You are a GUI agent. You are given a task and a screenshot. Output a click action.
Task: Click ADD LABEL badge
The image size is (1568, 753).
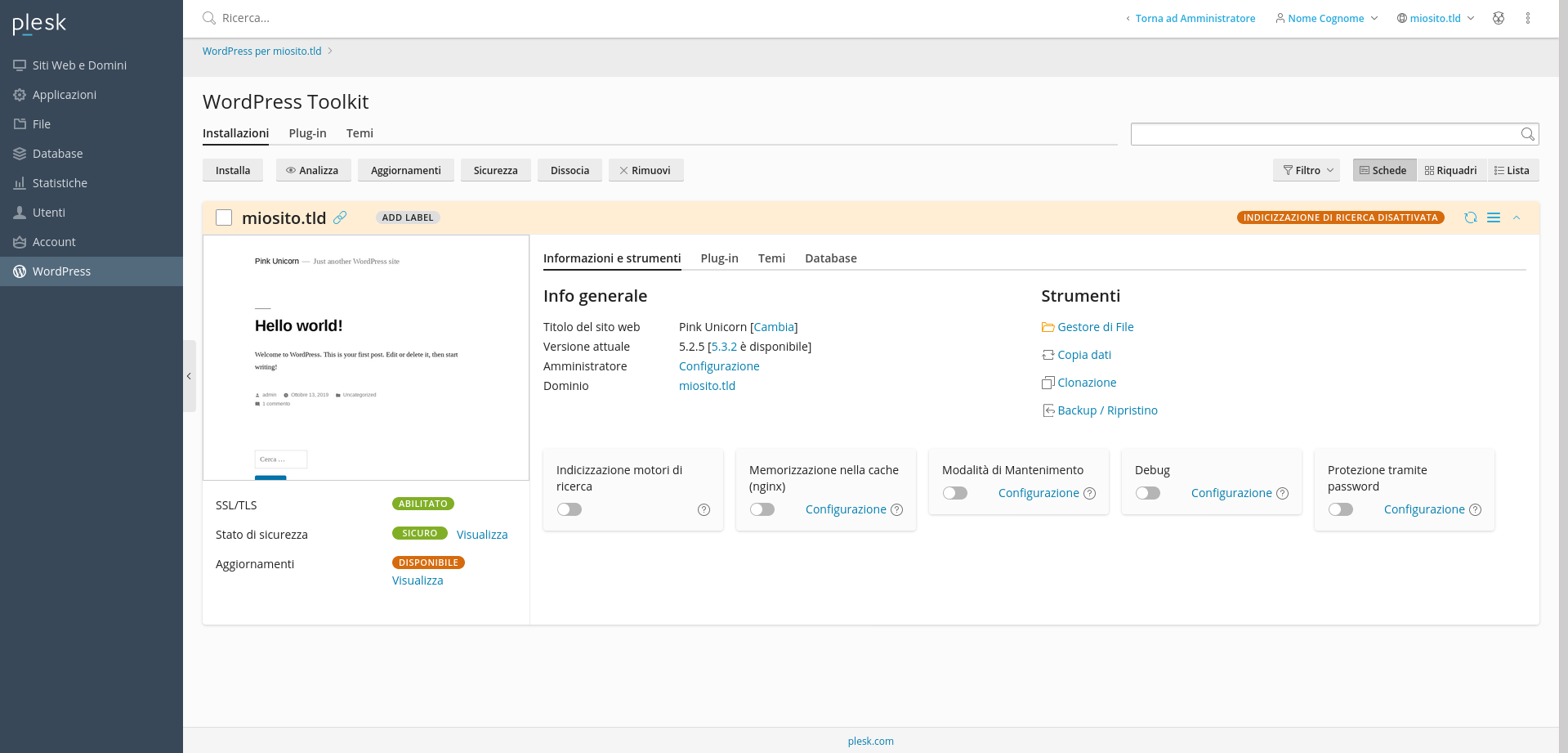coord(408,217)
